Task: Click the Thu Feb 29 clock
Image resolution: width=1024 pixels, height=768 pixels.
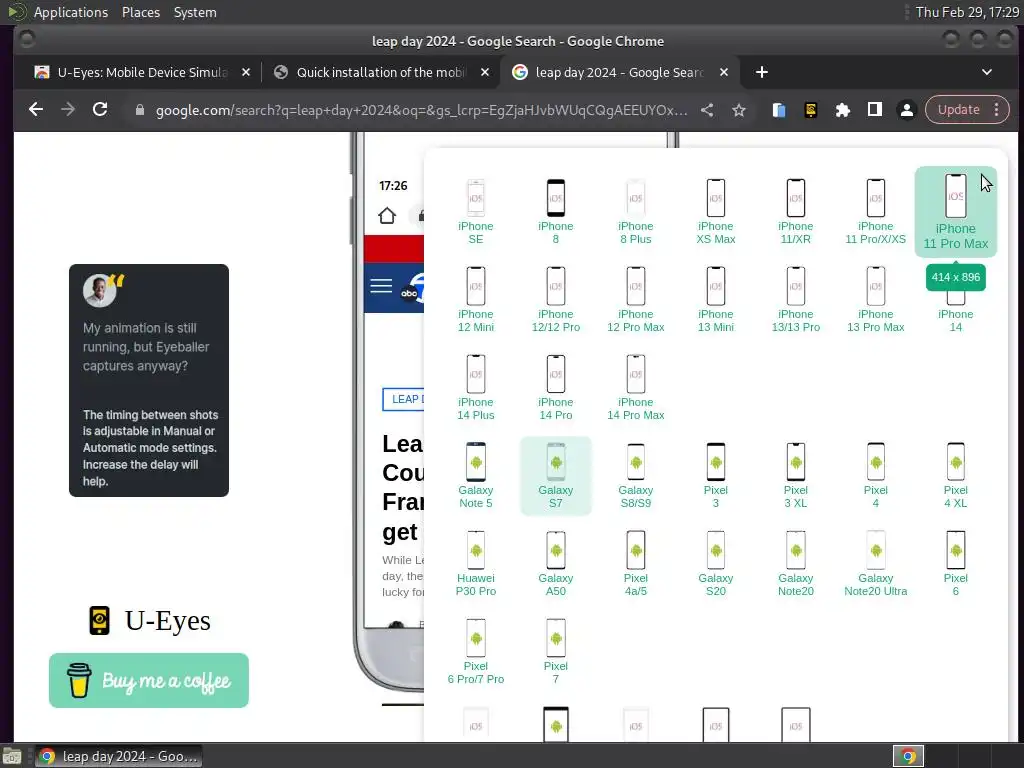Action: pos(967,12)
